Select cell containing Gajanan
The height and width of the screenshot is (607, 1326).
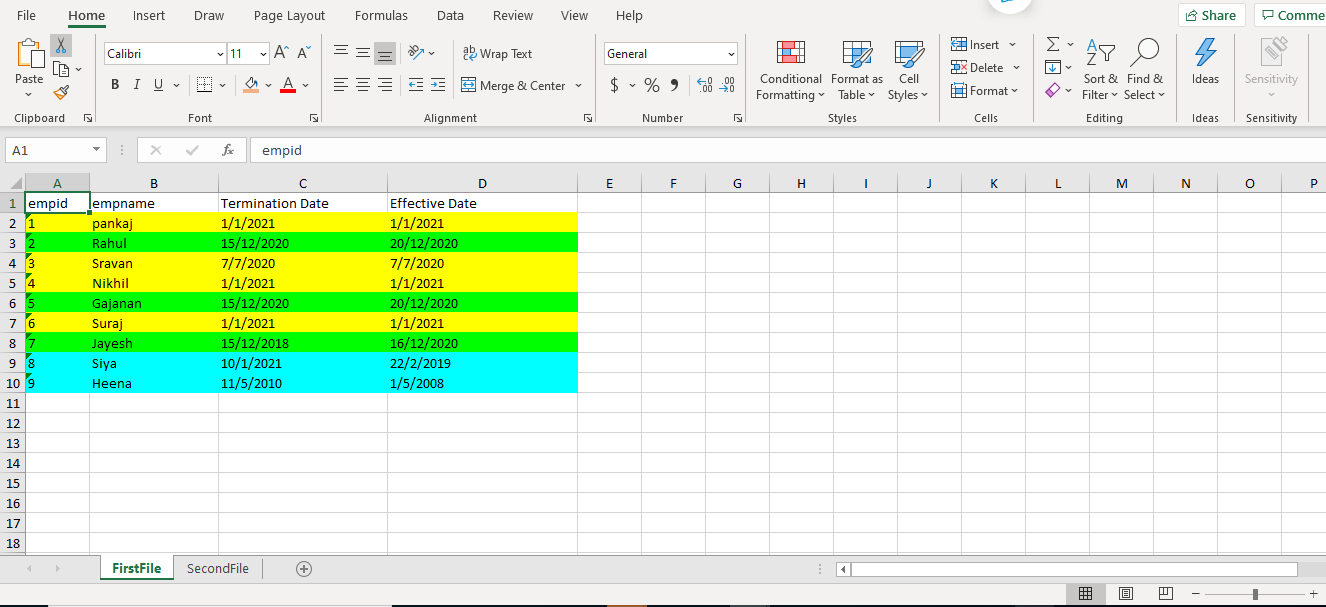[x=154, y=303]
